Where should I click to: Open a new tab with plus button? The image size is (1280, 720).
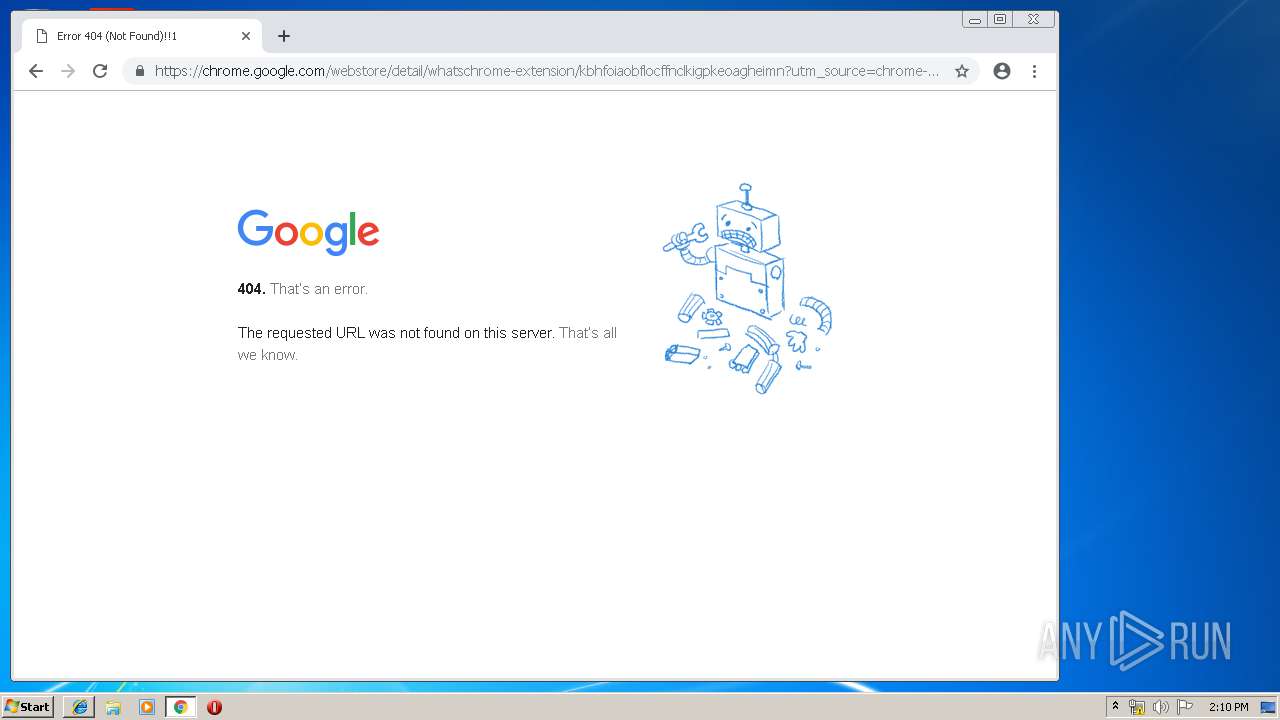click(x=284, y=36)
